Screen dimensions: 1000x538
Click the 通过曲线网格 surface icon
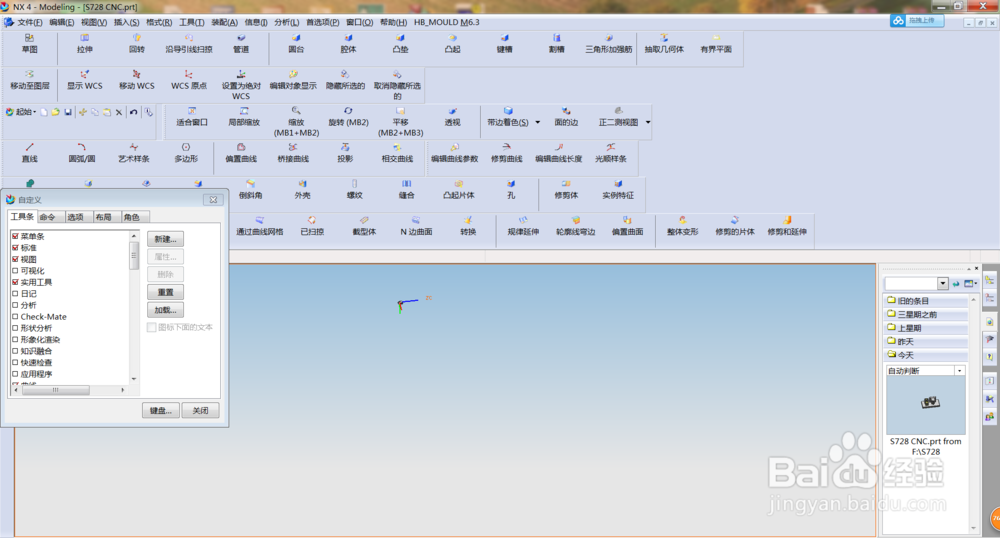pyautogui.click(x=260, y=221)
